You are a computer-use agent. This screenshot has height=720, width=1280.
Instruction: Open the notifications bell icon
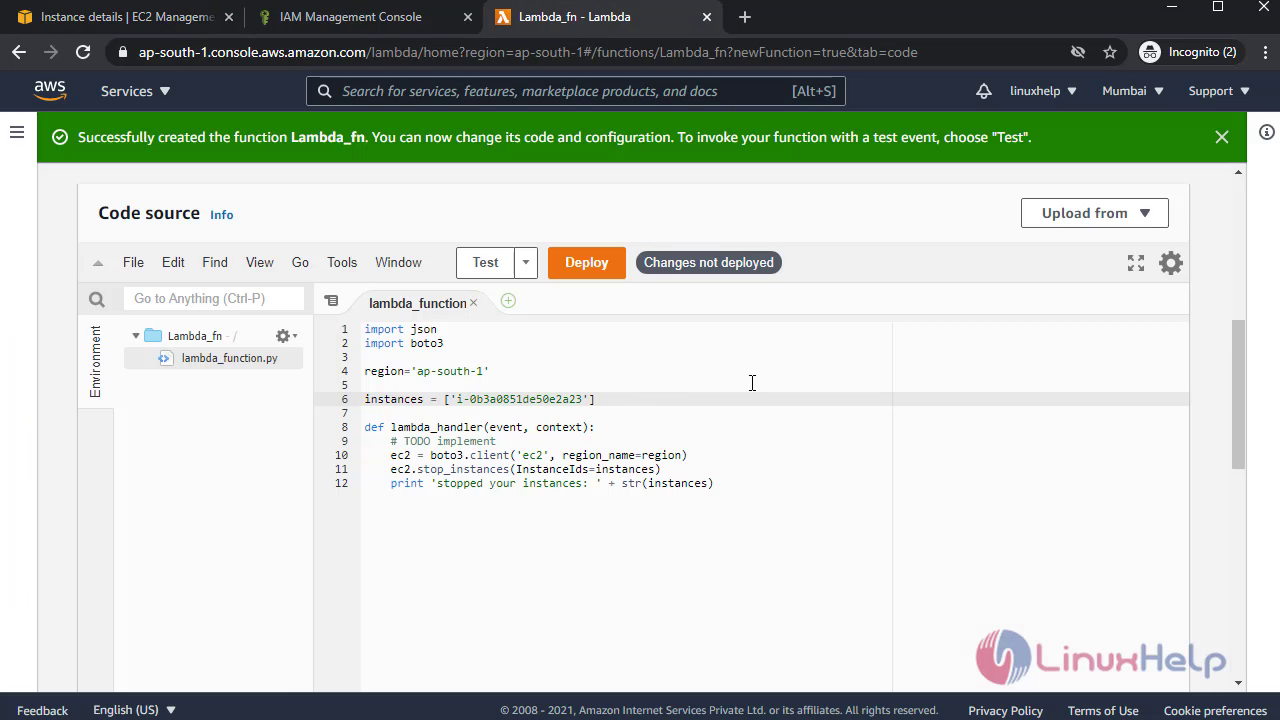tap(984, 91)
